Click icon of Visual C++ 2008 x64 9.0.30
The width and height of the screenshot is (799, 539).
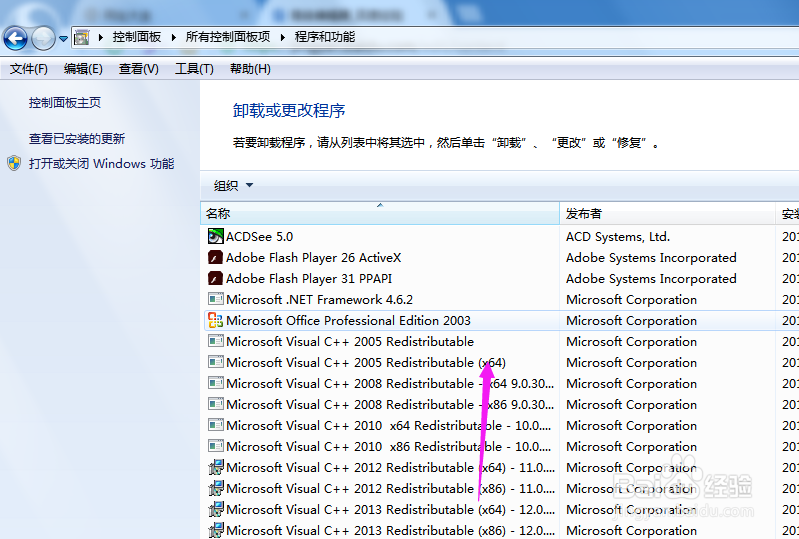216,383
